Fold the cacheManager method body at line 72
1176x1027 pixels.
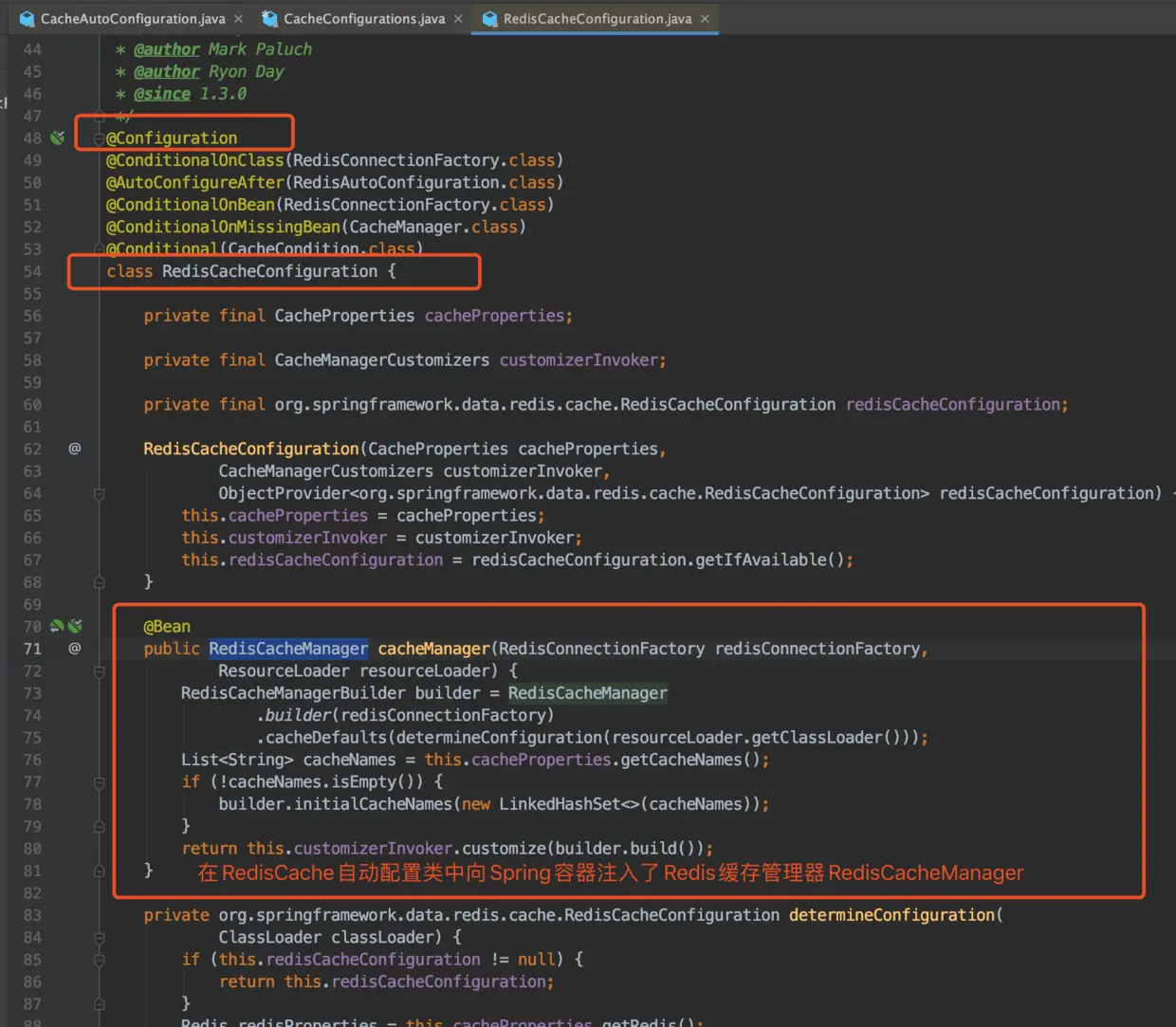pos(99,671)
